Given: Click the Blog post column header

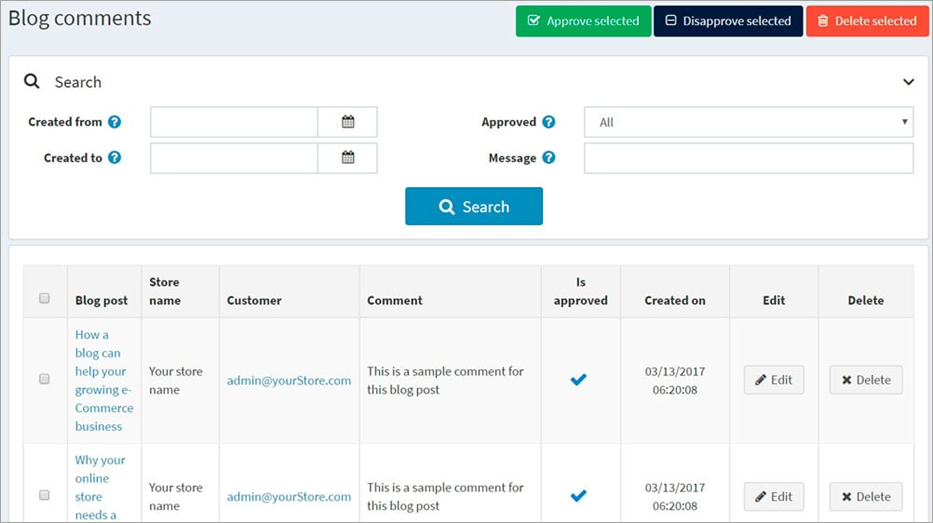Looking at the screenshot, I should tap(101, 300).
